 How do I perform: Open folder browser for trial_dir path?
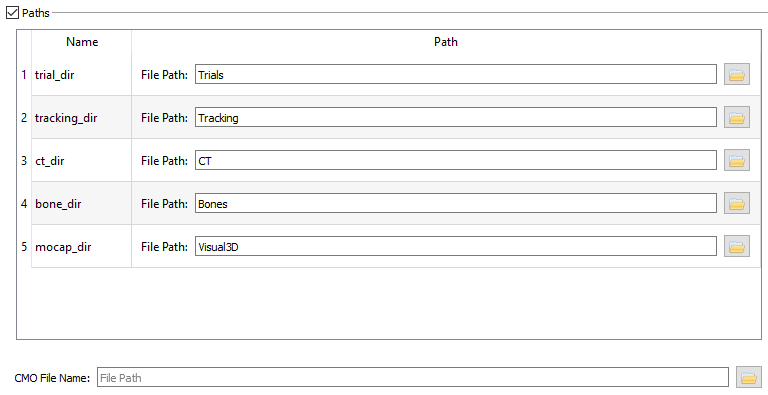(737, 74)
